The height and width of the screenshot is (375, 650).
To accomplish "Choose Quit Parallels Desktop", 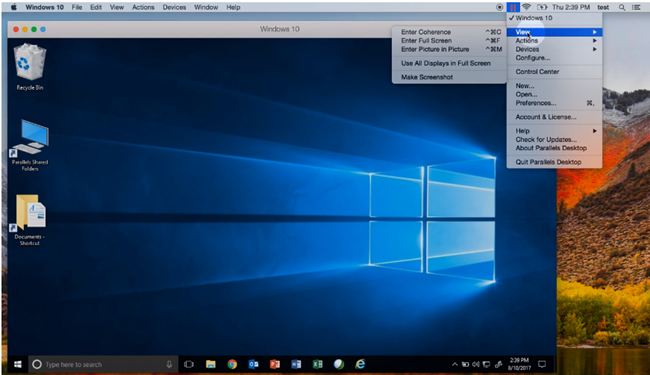I will (554, 162).
